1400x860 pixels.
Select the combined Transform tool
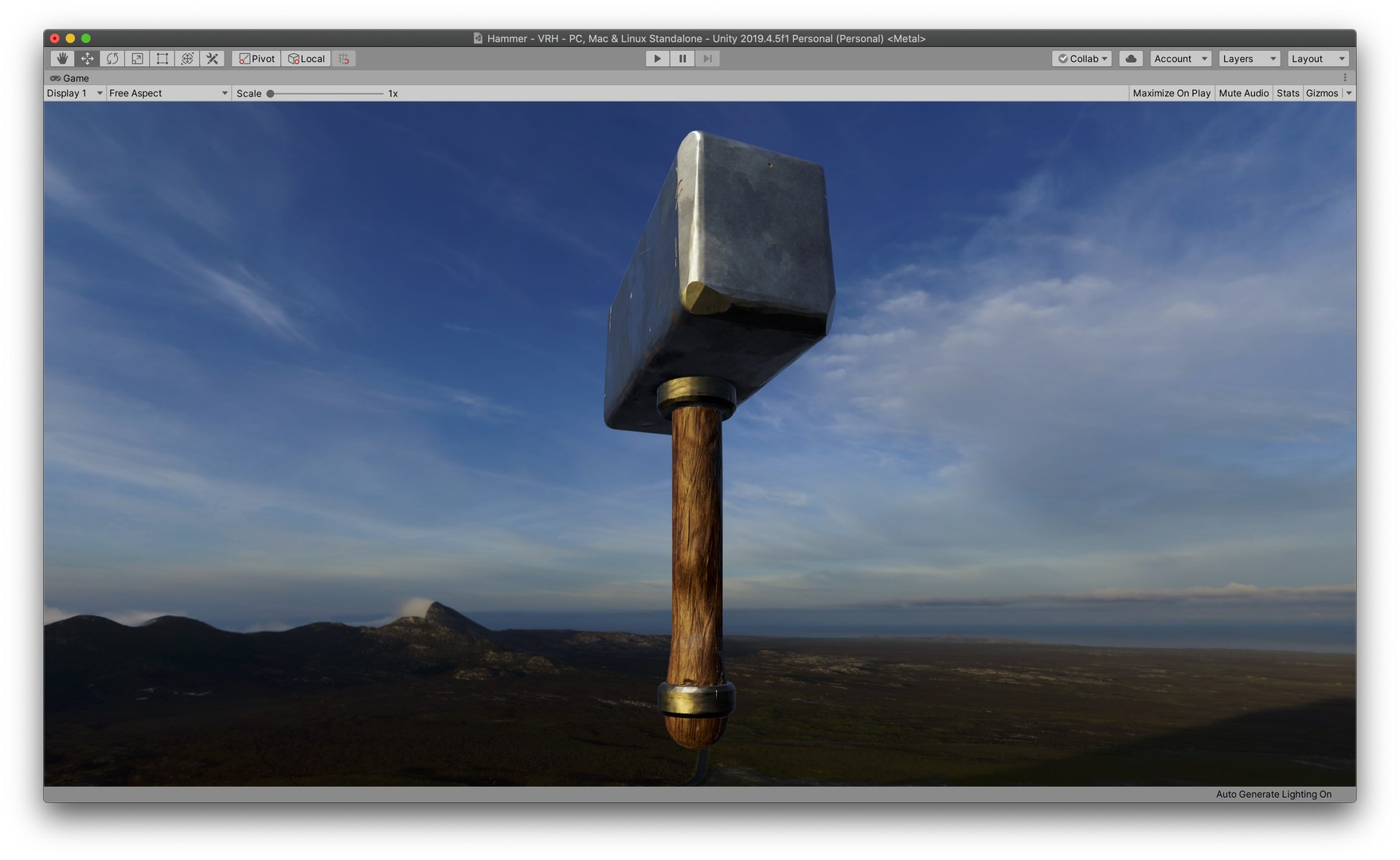pyautogui.click(x=187, y=59)
